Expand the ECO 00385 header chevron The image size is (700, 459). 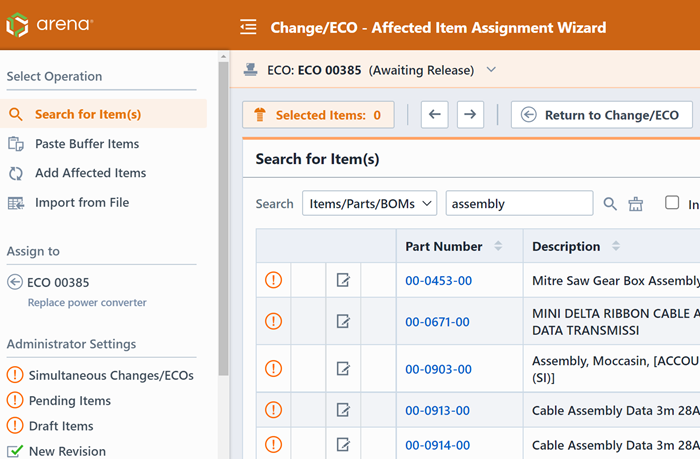[x=490, y=70]
